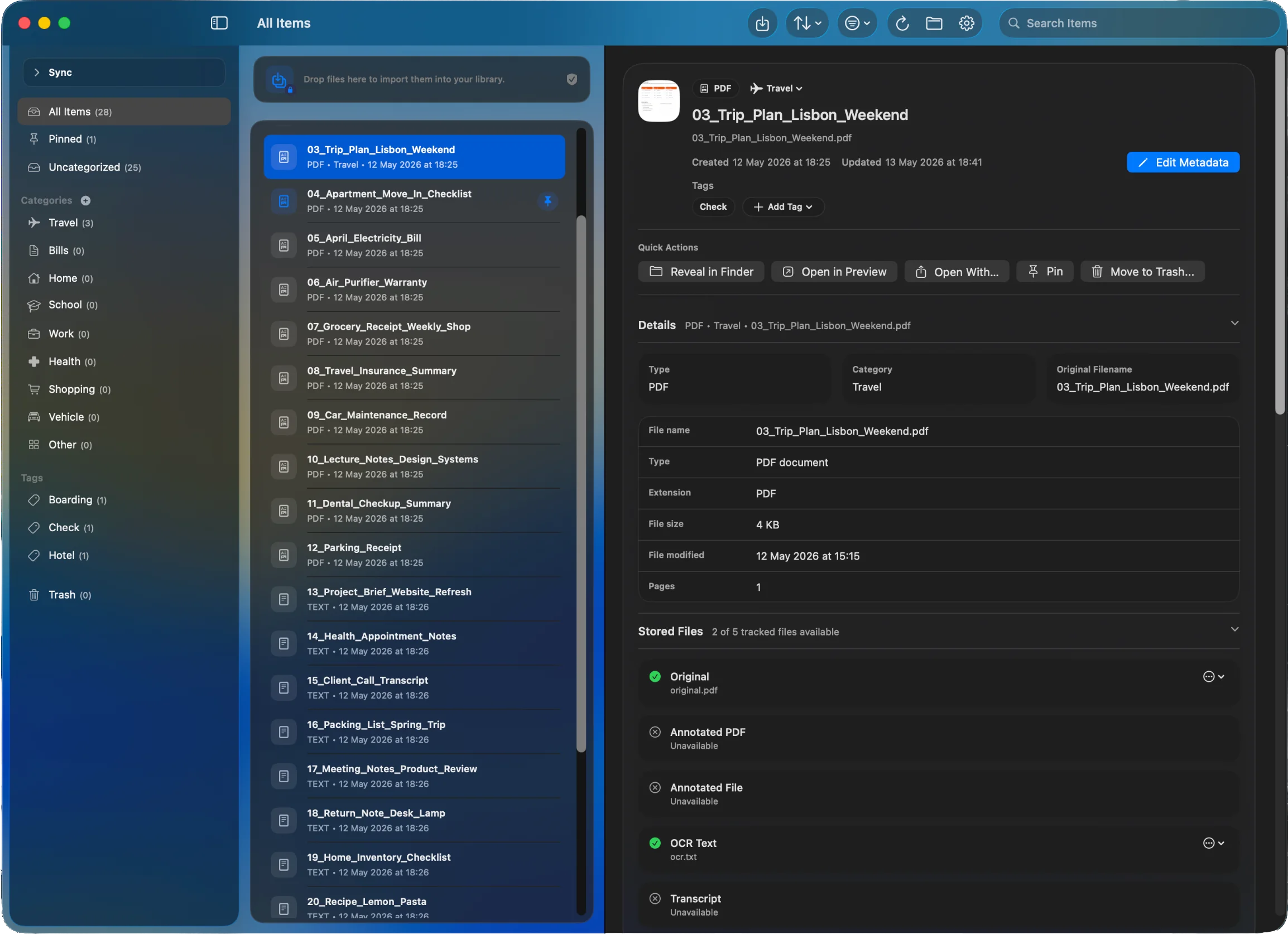Screen dimensions: 1288x934
Task: Click PDF icon of 09_Car_Maintenance_Record
Action: click(x=284, y=422)
